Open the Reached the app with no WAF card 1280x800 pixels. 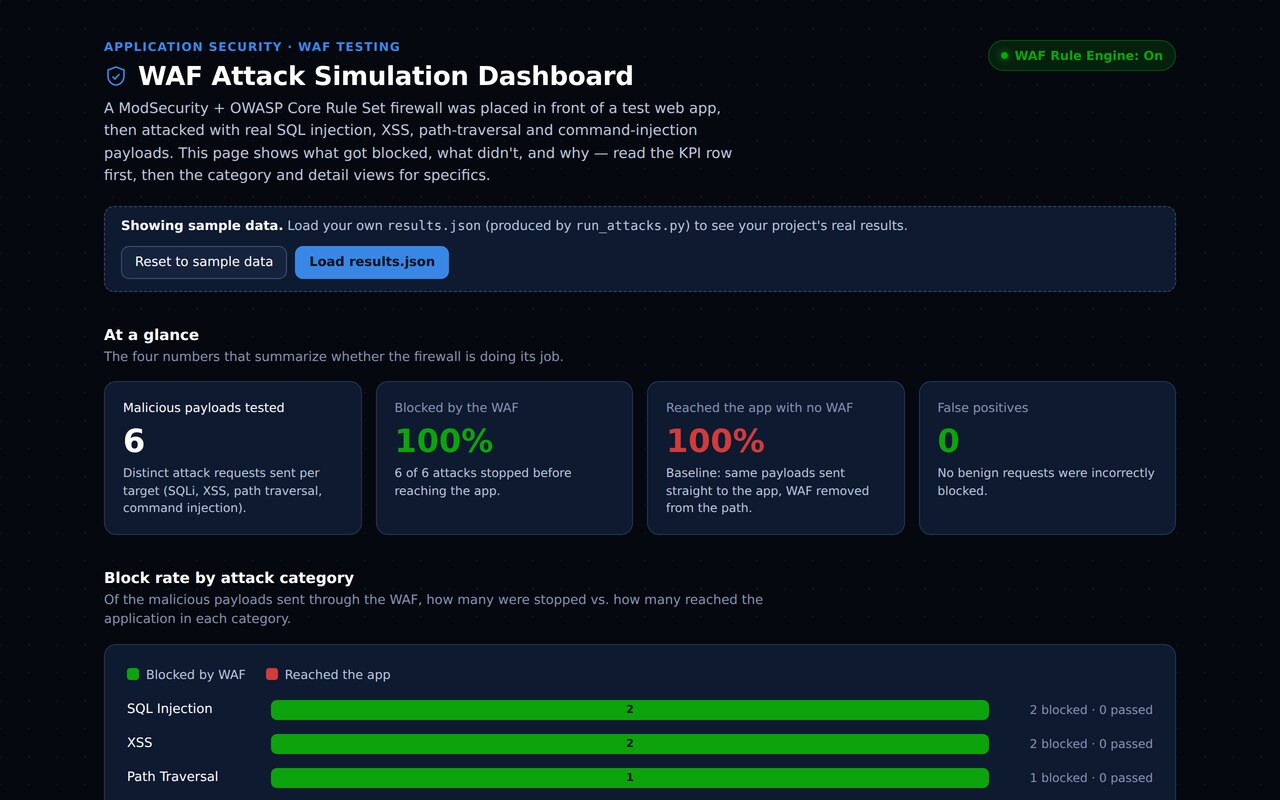point(776,458)
